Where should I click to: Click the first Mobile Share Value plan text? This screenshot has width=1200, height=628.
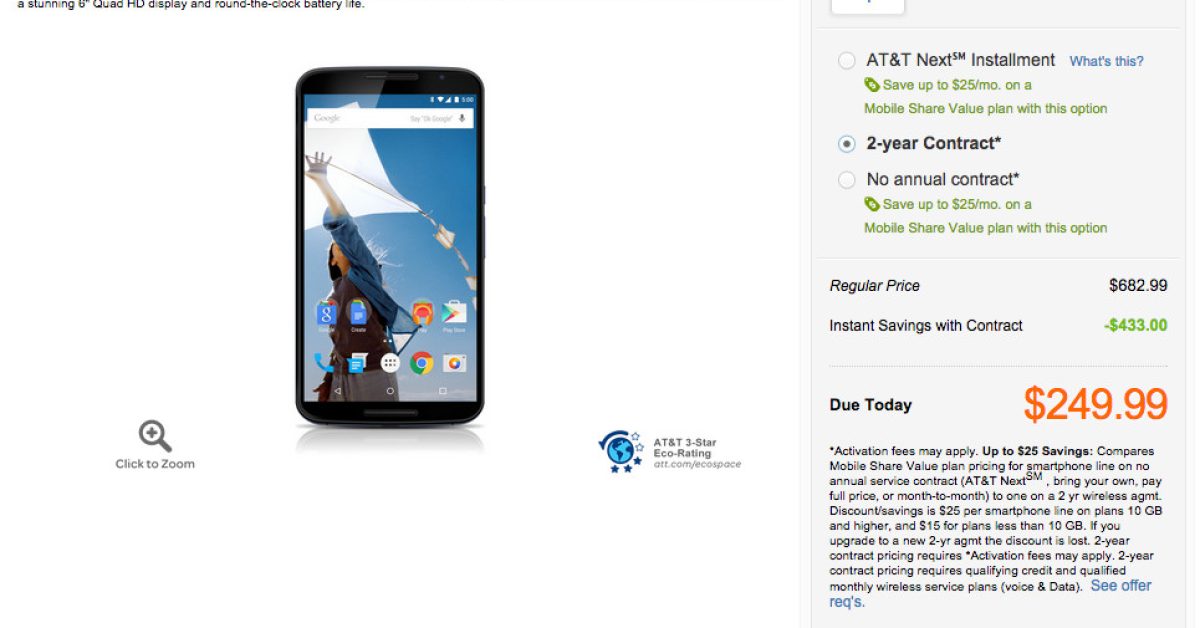click(x=986, y=108)
